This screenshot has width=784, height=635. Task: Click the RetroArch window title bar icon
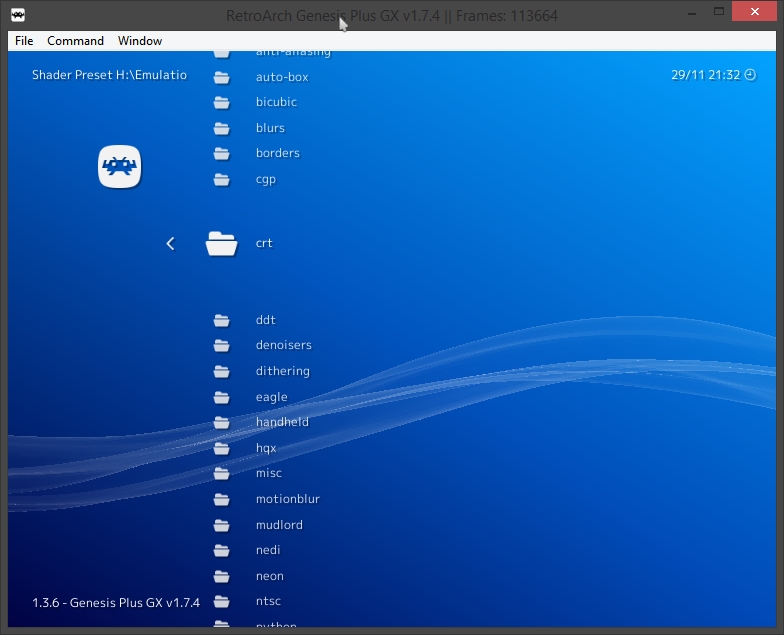(x=18, y=15)
